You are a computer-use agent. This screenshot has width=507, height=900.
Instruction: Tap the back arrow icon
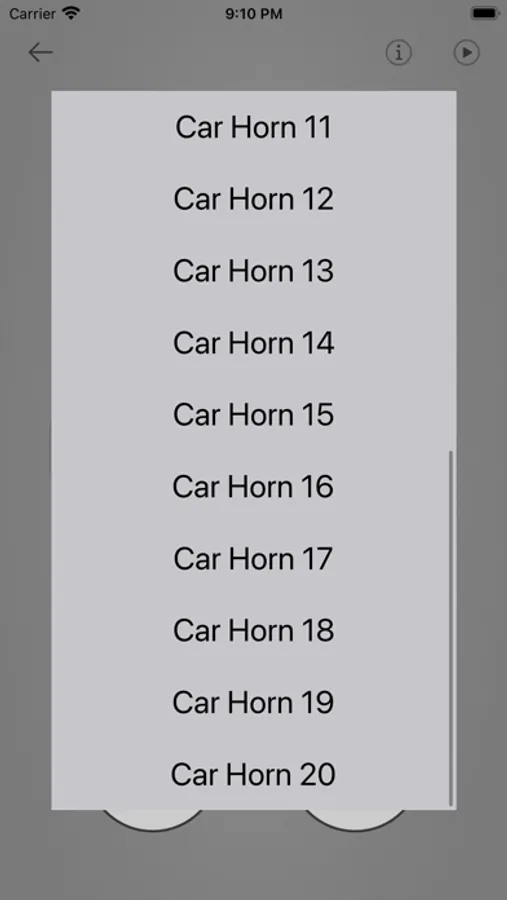pyautogui.click(x=41, y=53)
